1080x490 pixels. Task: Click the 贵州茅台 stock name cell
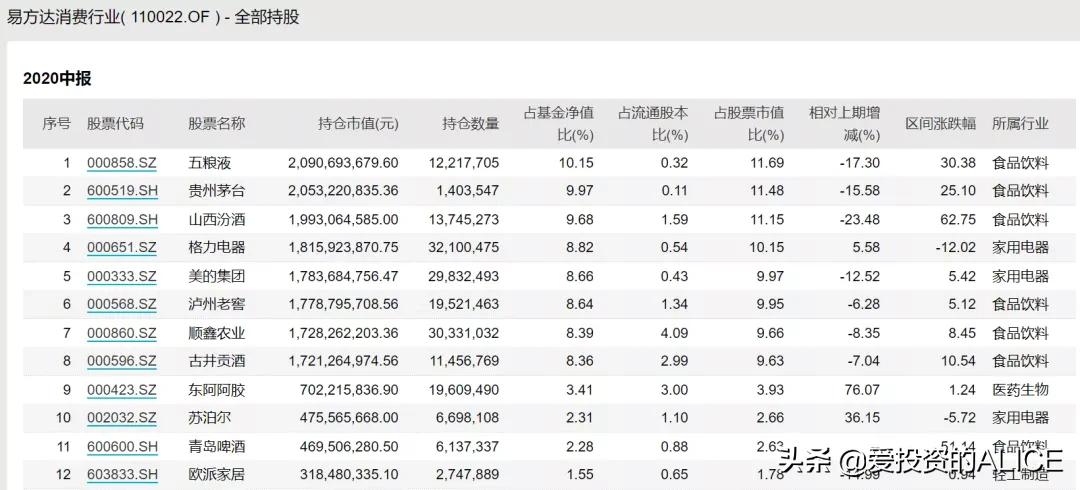click(x=216, y=190)
